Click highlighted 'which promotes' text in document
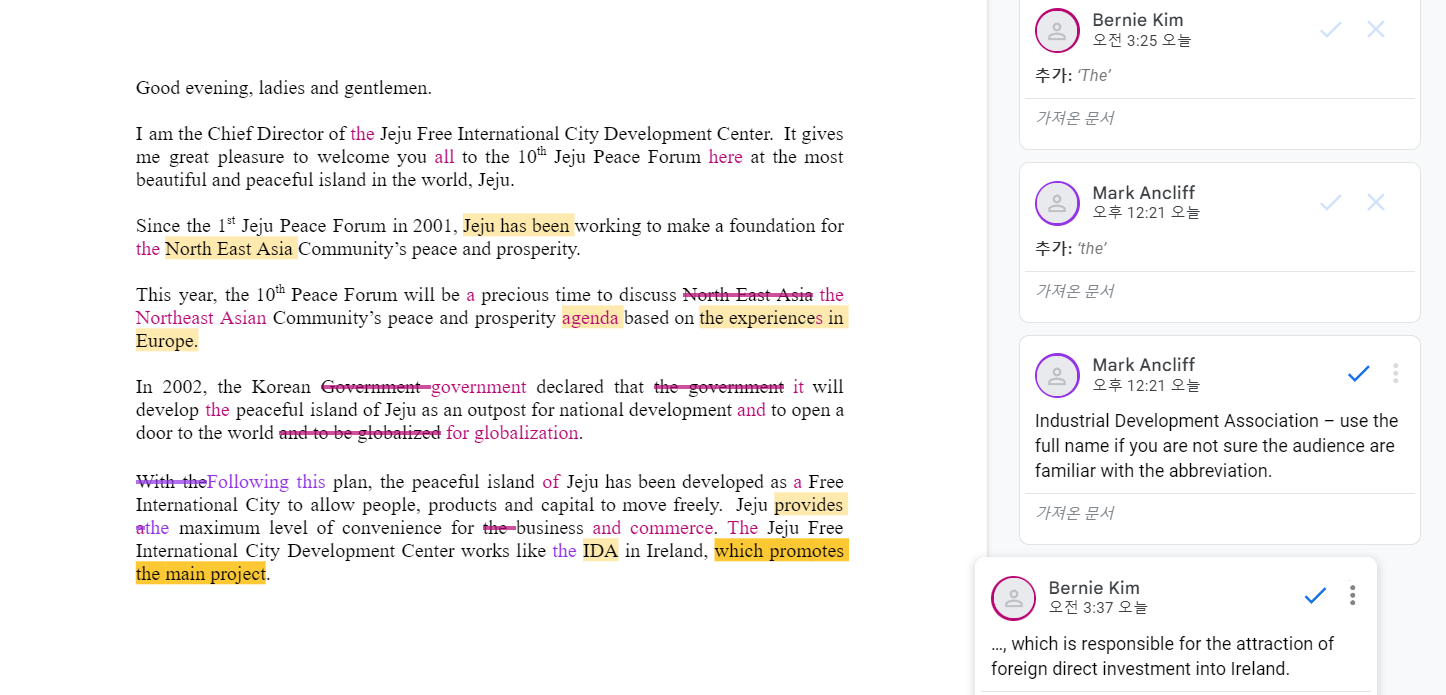Image resolution: width=1446 pixels, height=695 pixels. (x=780, y=551)
